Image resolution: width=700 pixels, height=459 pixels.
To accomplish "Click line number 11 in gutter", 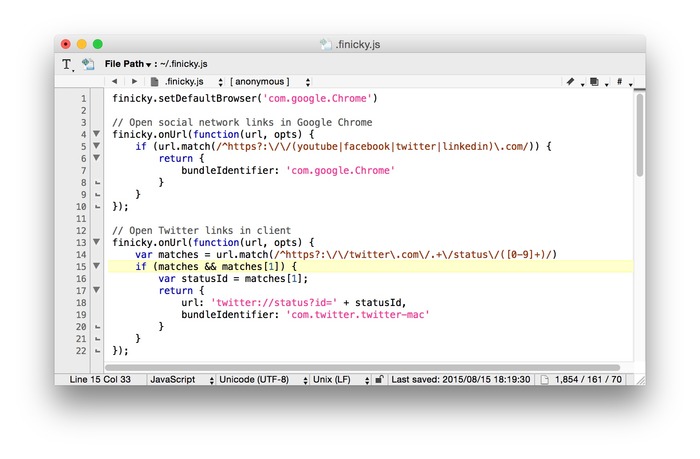I will (x=81, y=219).
